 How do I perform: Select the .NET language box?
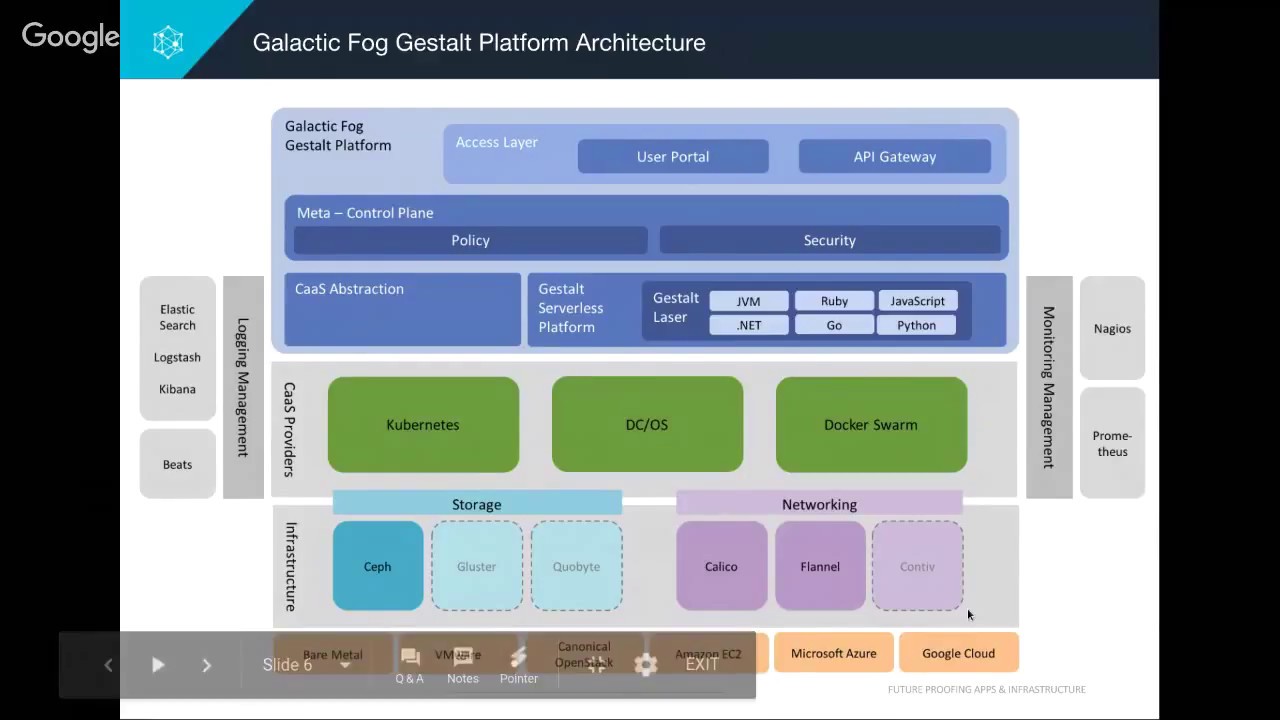coord(748,325)
